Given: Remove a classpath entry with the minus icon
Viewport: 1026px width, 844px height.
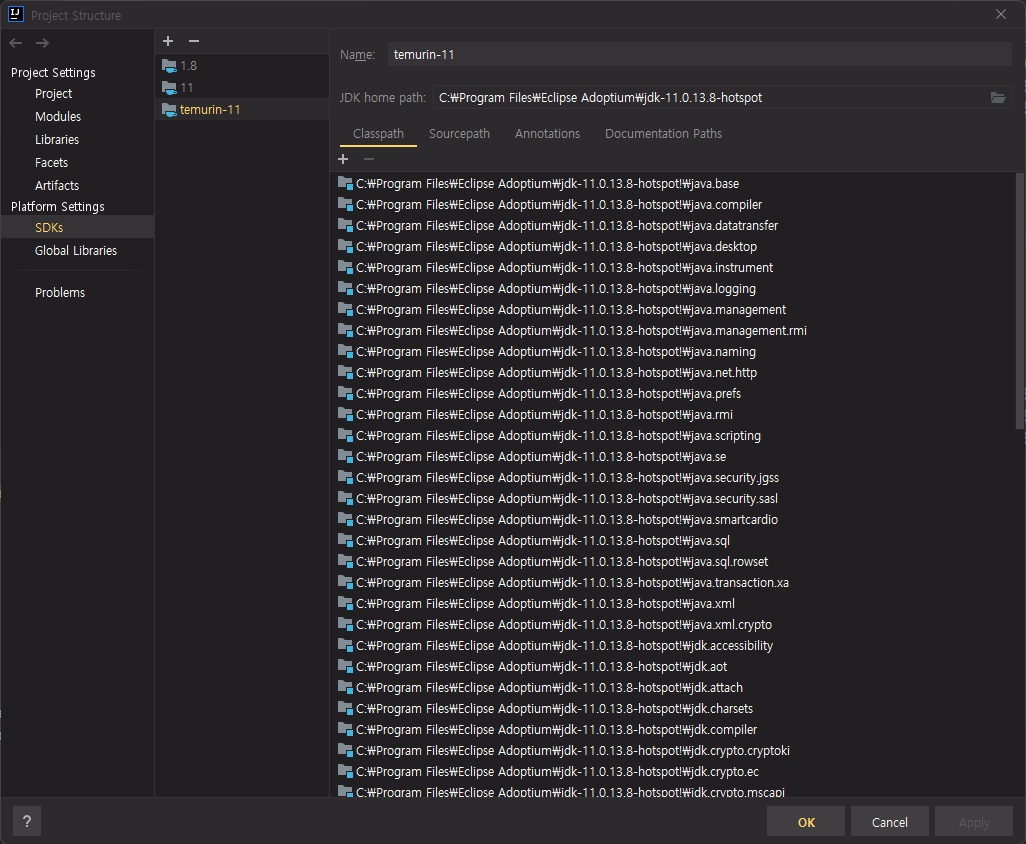Looking at the screenshot, I should click(369, 159).
